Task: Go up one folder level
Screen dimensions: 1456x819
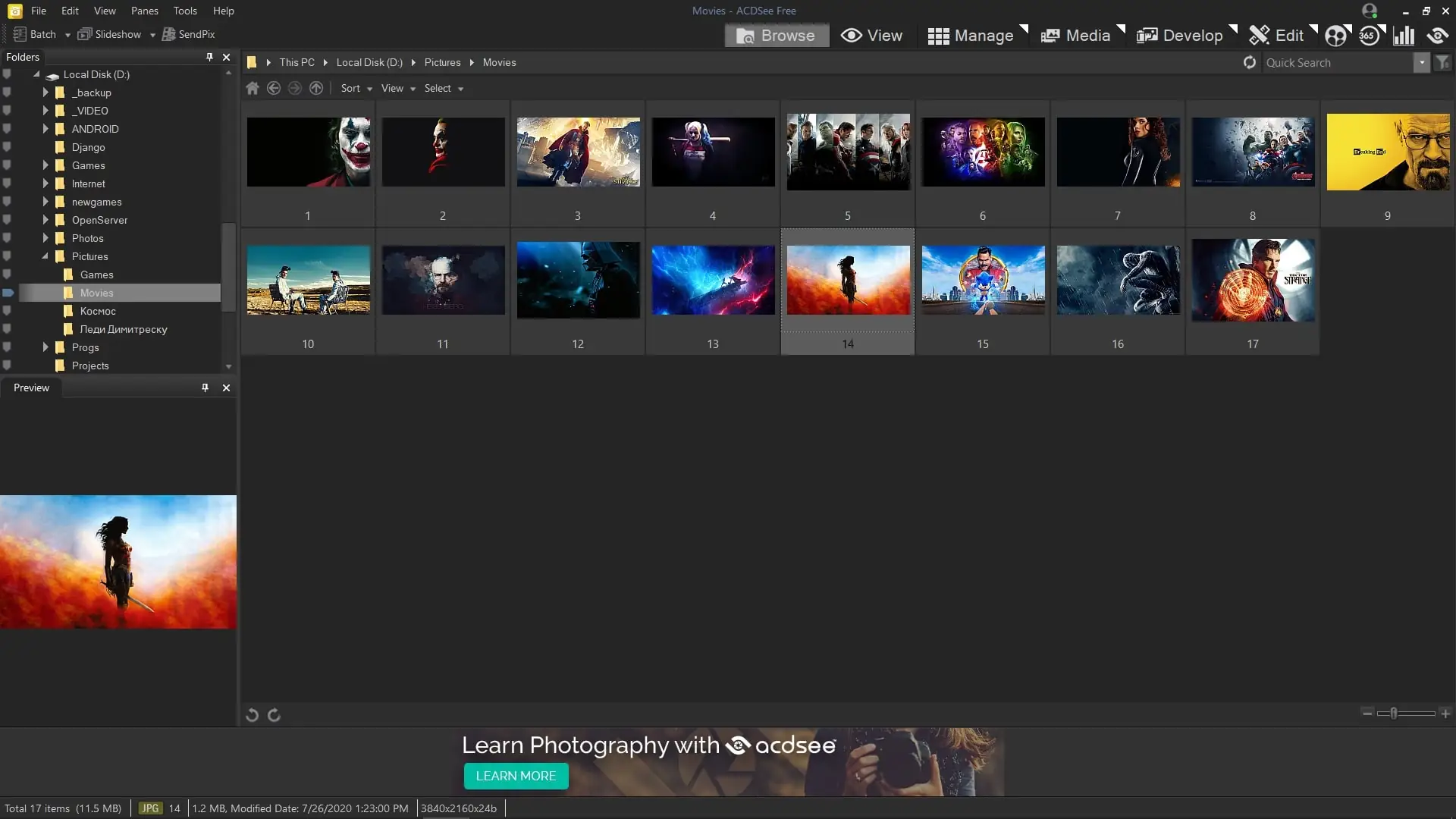Action: click(316, 88)
